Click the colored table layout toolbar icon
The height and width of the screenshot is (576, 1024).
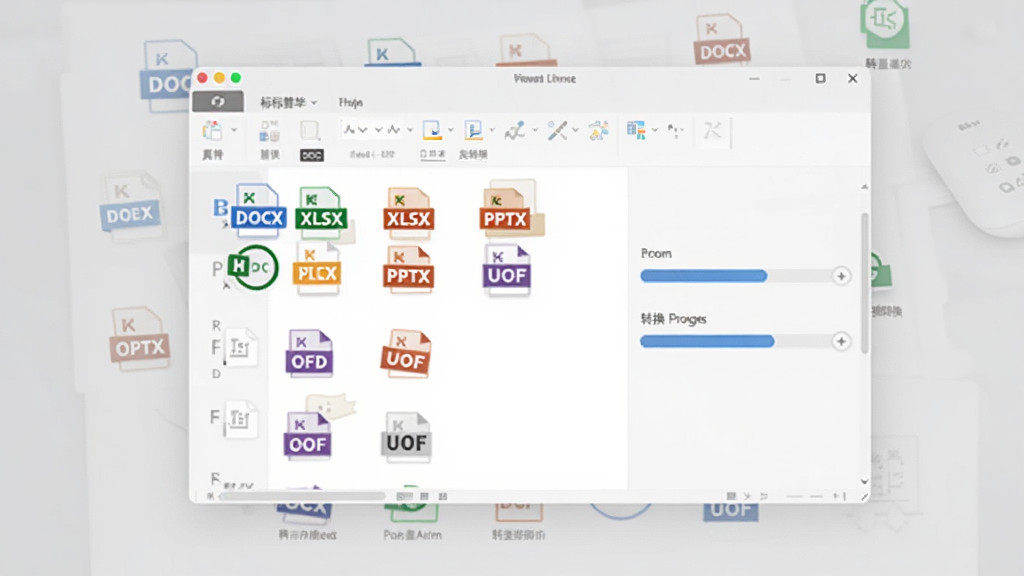tap(636, 130)
